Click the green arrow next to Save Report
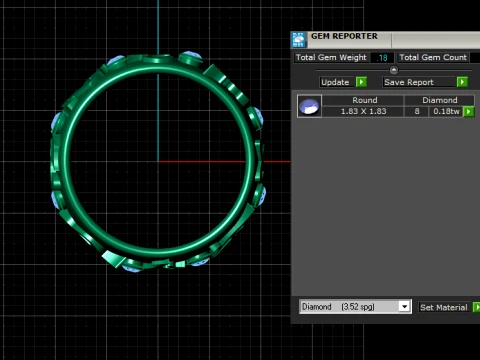The height and width of the screenshot is (360, 480). 462,82
